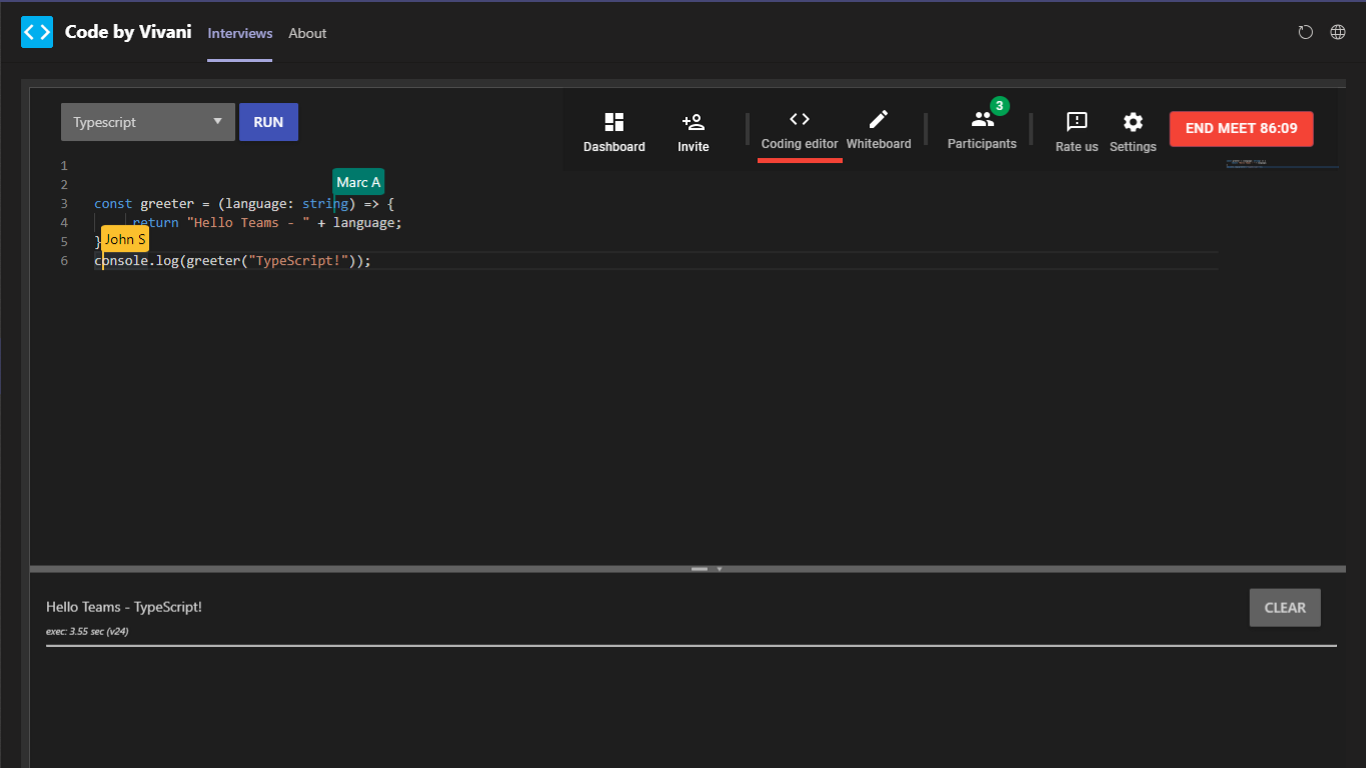Run the code with RUN button
Image resolution: width=1366 pixels, height=768 pixels.
(x=268, y=122)
